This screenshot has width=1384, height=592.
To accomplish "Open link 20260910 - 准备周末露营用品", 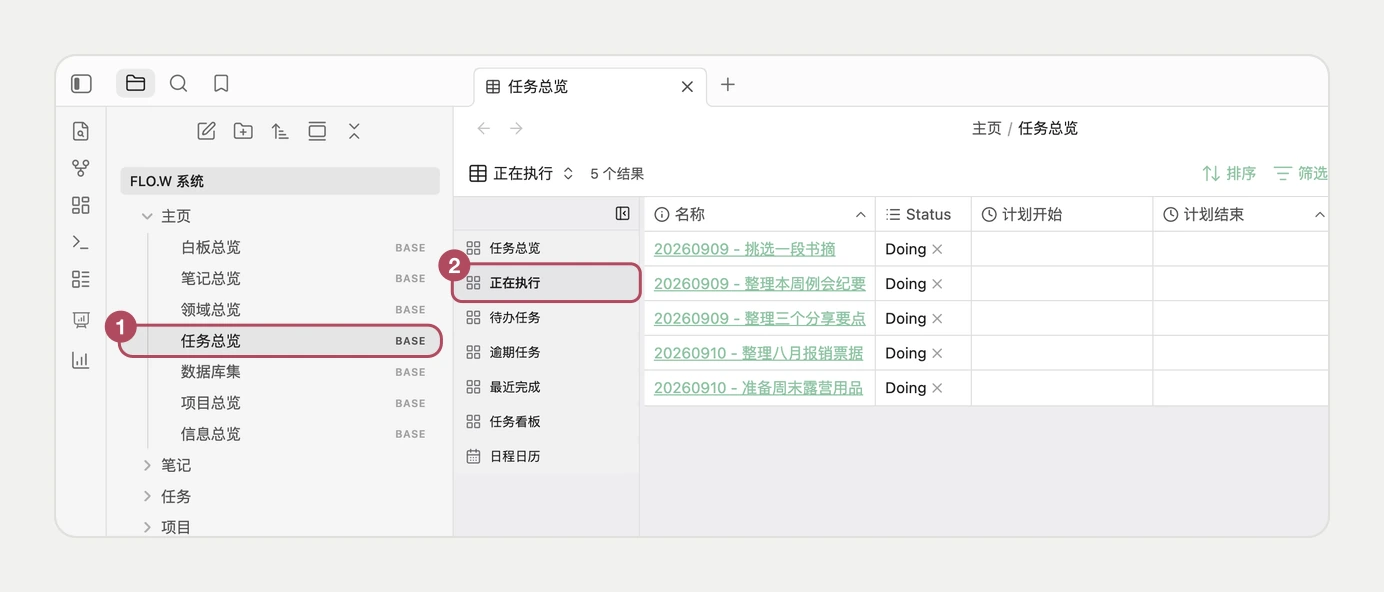I will pos(759,388).
